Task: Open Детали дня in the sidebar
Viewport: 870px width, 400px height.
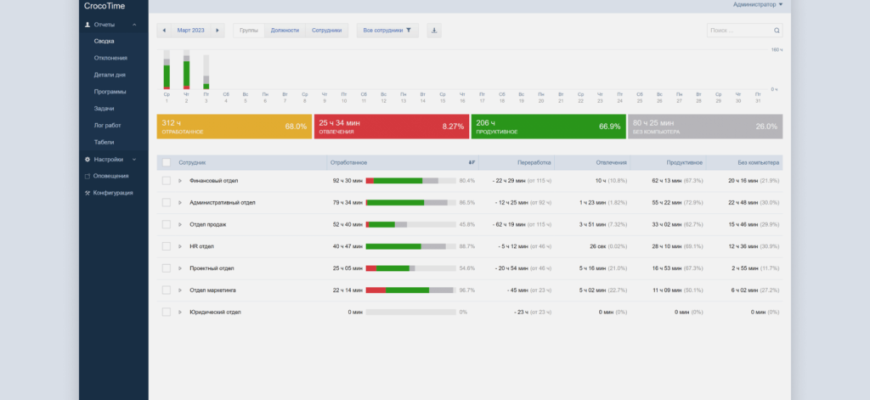Action: click(110, 75)
